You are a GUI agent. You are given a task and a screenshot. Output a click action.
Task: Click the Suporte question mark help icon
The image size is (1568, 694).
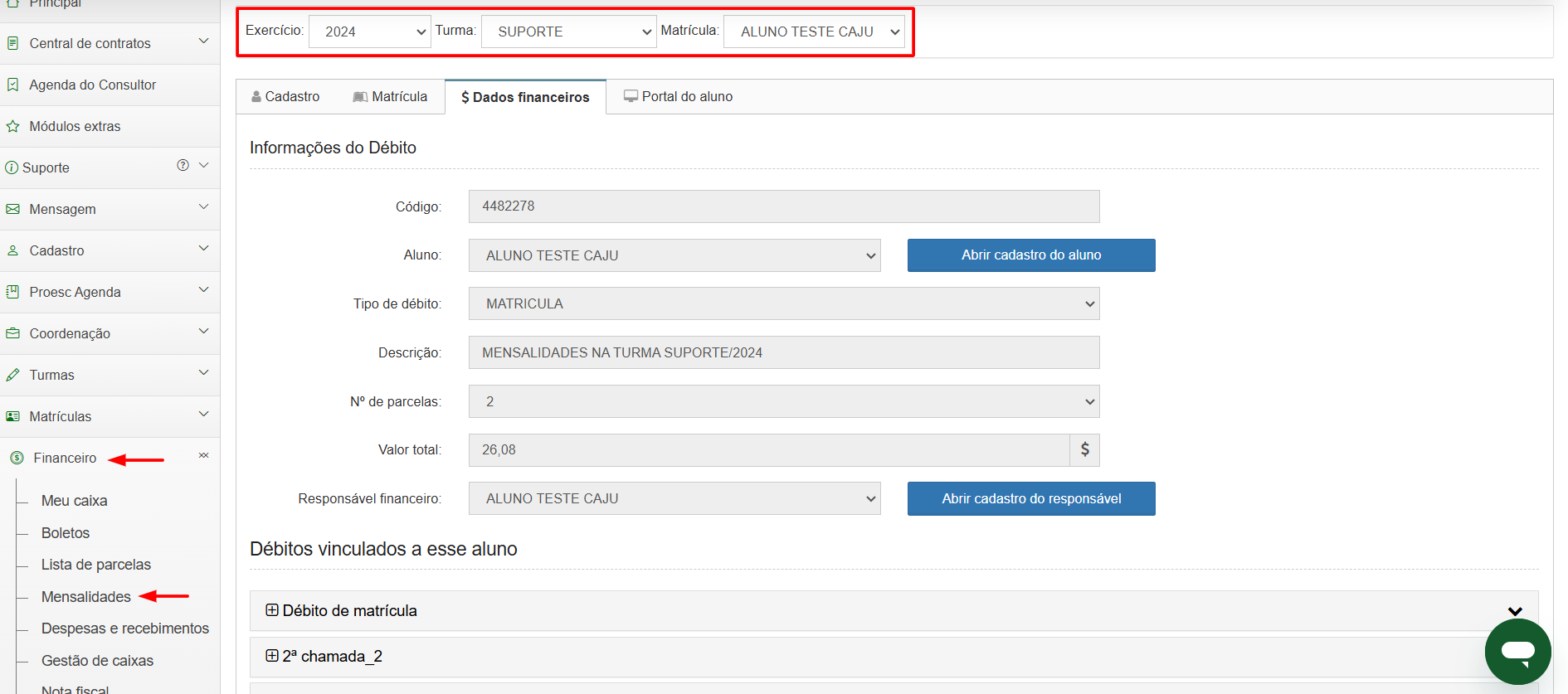pyautogui.click(x=183, y=165)
